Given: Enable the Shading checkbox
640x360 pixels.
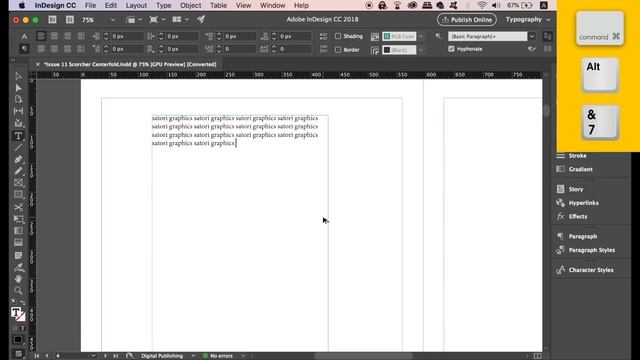Looking at the screenshot, I should click(338, 36).
